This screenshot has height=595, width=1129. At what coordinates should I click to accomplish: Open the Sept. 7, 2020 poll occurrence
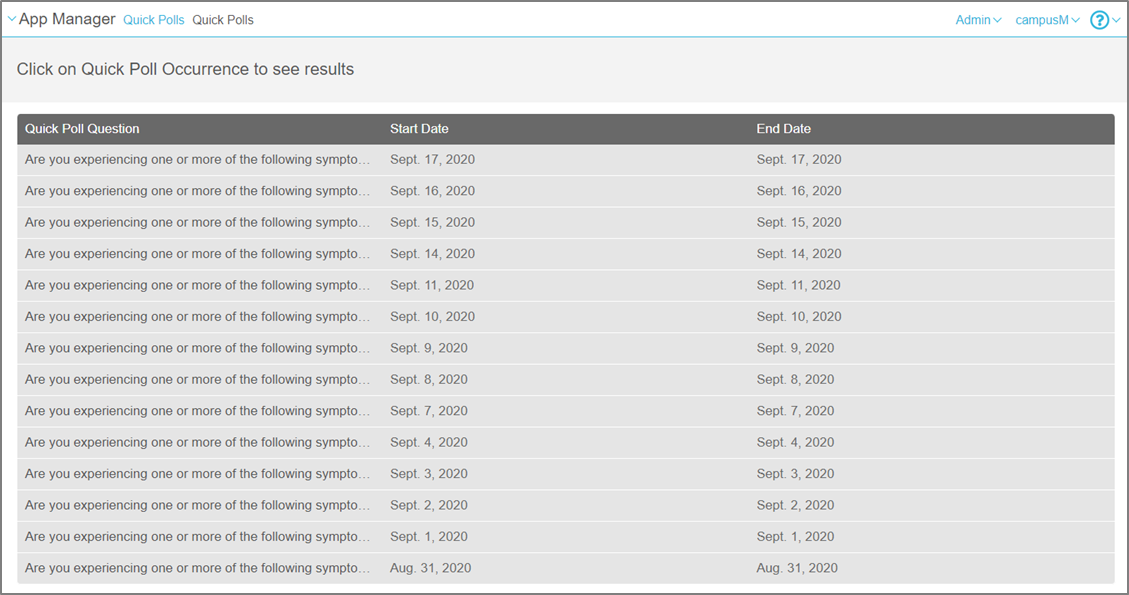198,411
